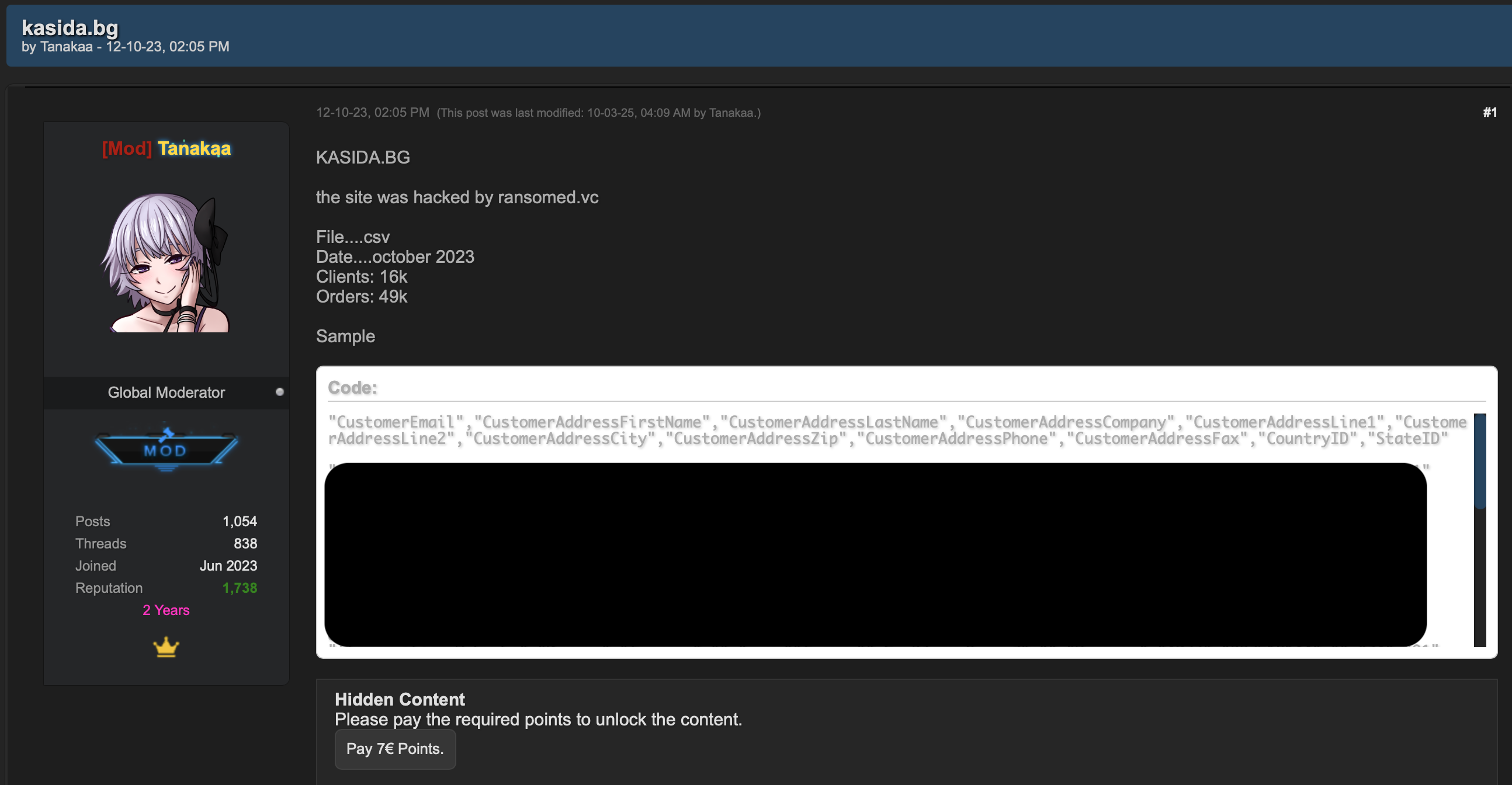Image resolution: width=1512 pixels, height=785 pixels.
Task: Open the [Mod] Tanakaa profile link
Action: 166,148
